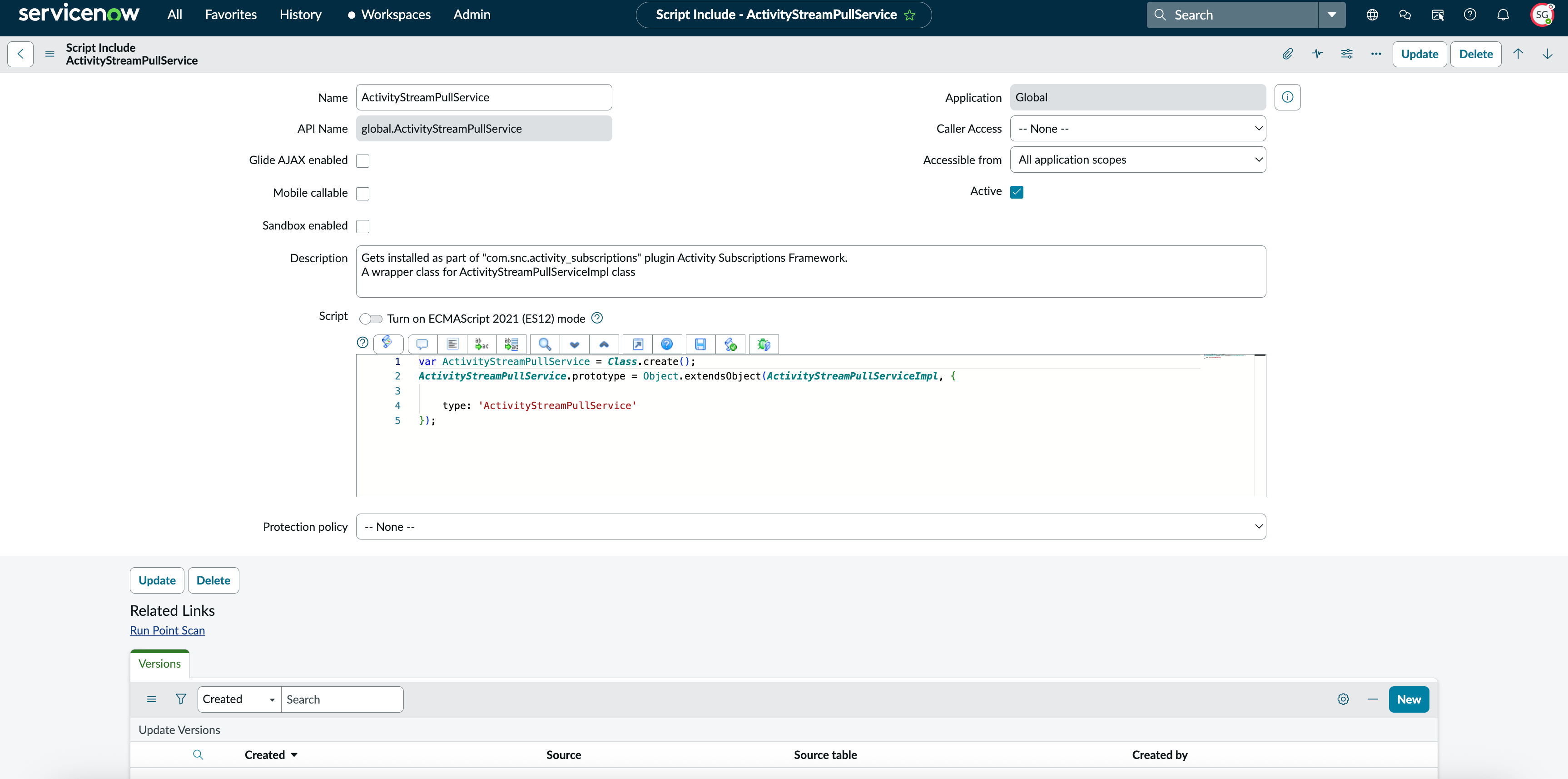Open the Versions list filter funnel icon
This screenshot has width=1568, height=779.
point(181,699)
